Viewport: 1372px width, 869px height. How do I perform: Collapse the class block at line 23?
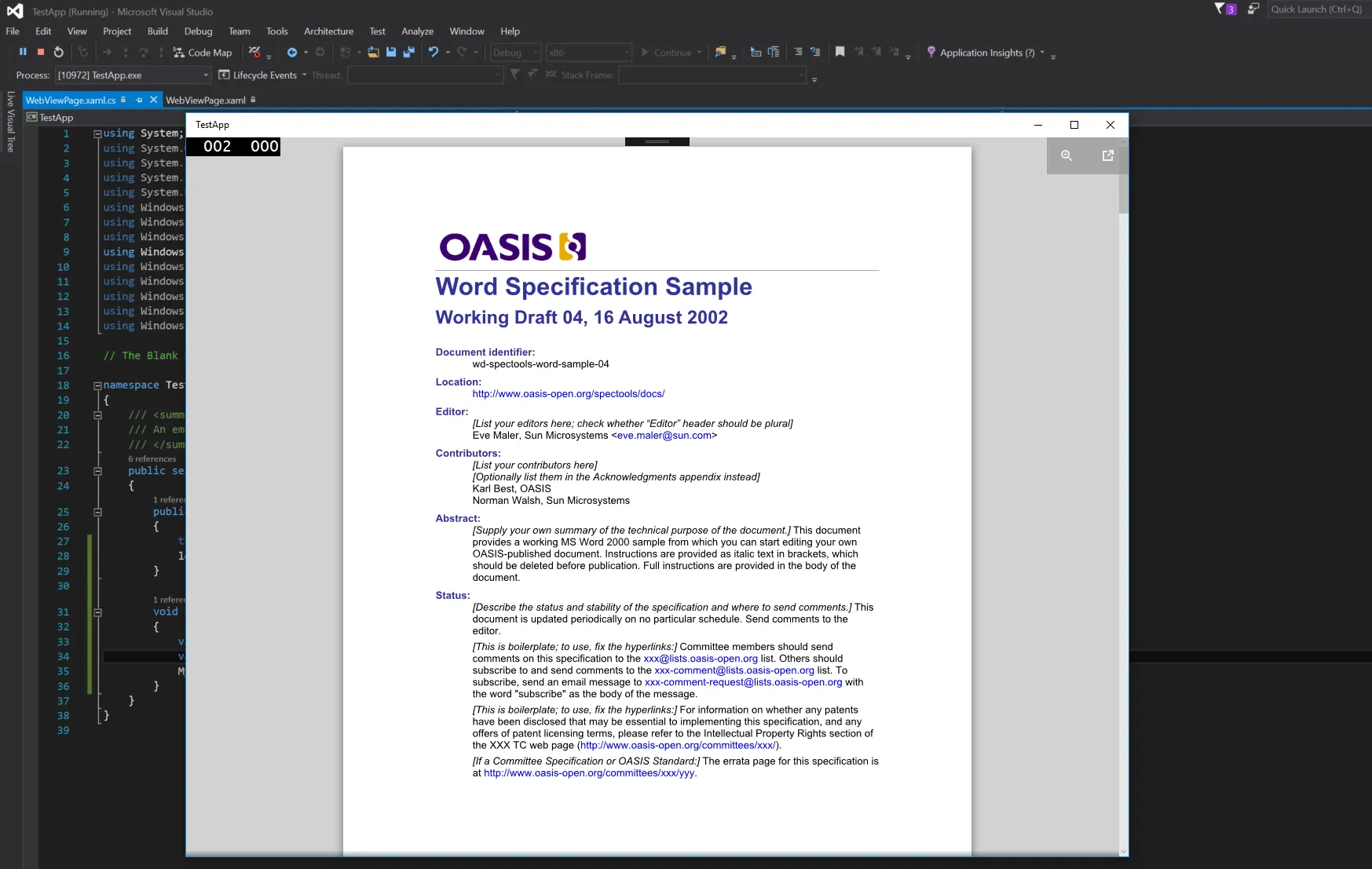(x=97, y=471)
